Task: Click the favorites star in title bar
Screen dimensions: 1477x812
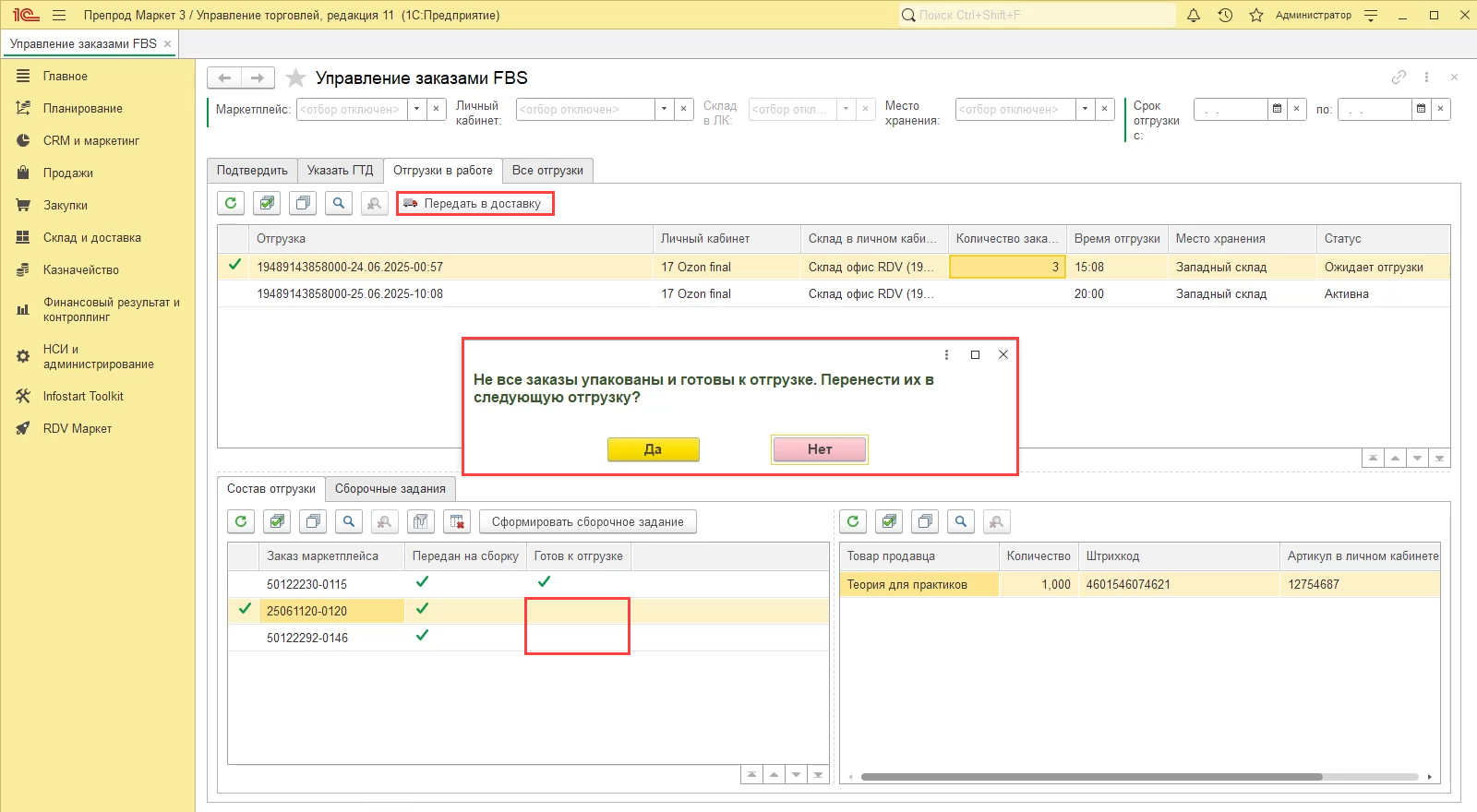Action: tap(1255, 15)
